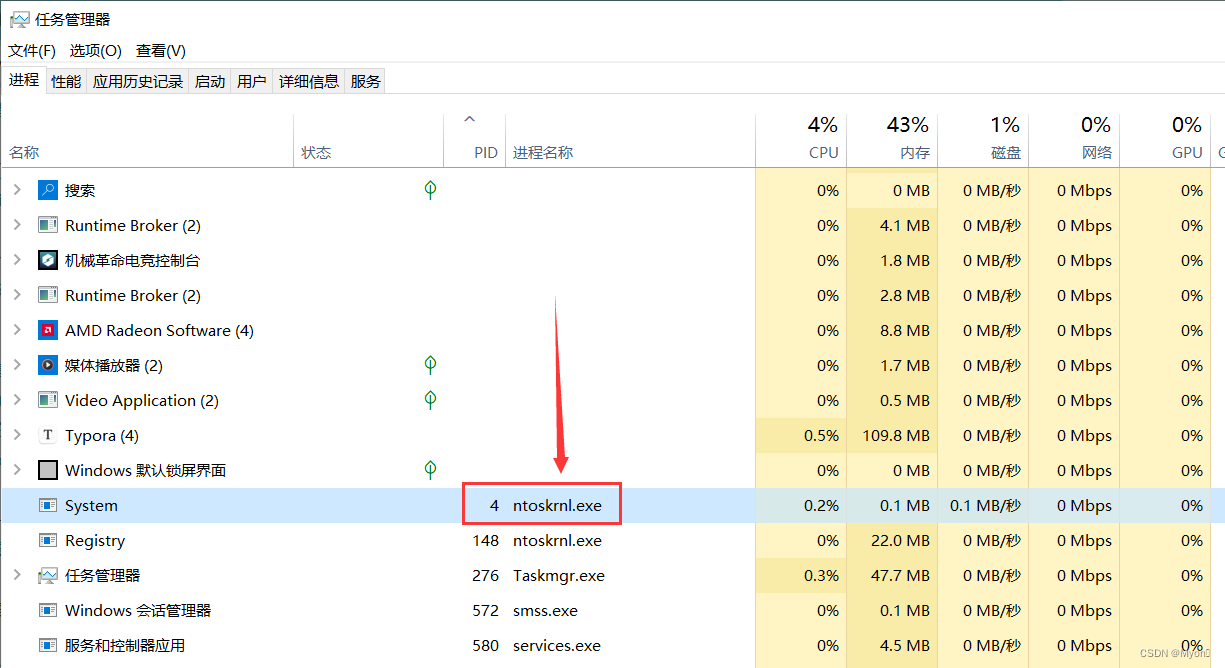The image size is (1225, 668).
Task: Click the Taskmgr icon on 任务管理器 row
Action: click(48, 575)
